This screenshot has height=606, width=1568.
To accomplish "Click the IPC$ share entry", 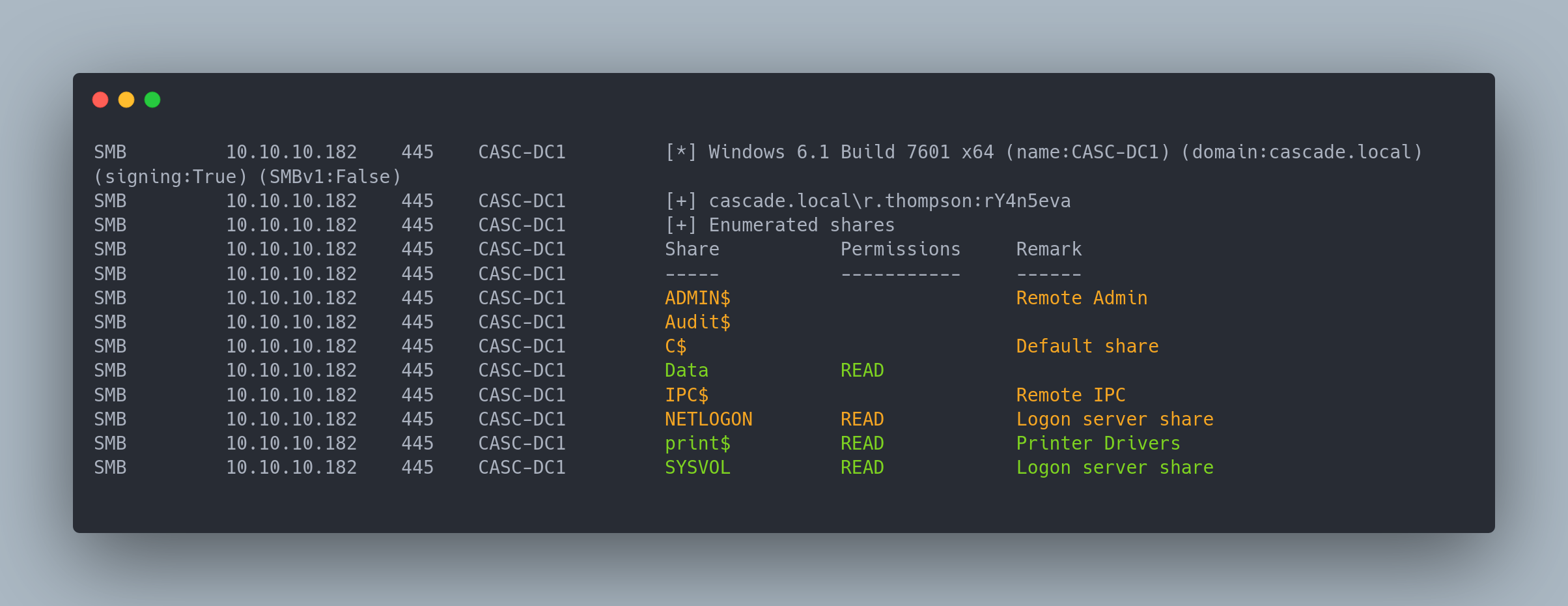I will [x=686, y=395].
